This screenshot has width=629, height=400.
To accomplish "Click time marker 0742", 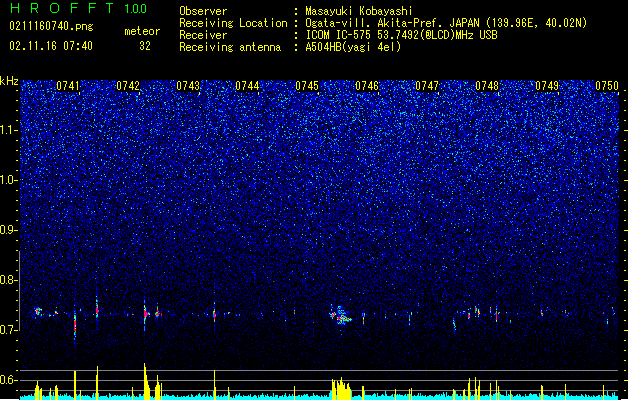I will point(128,86).
